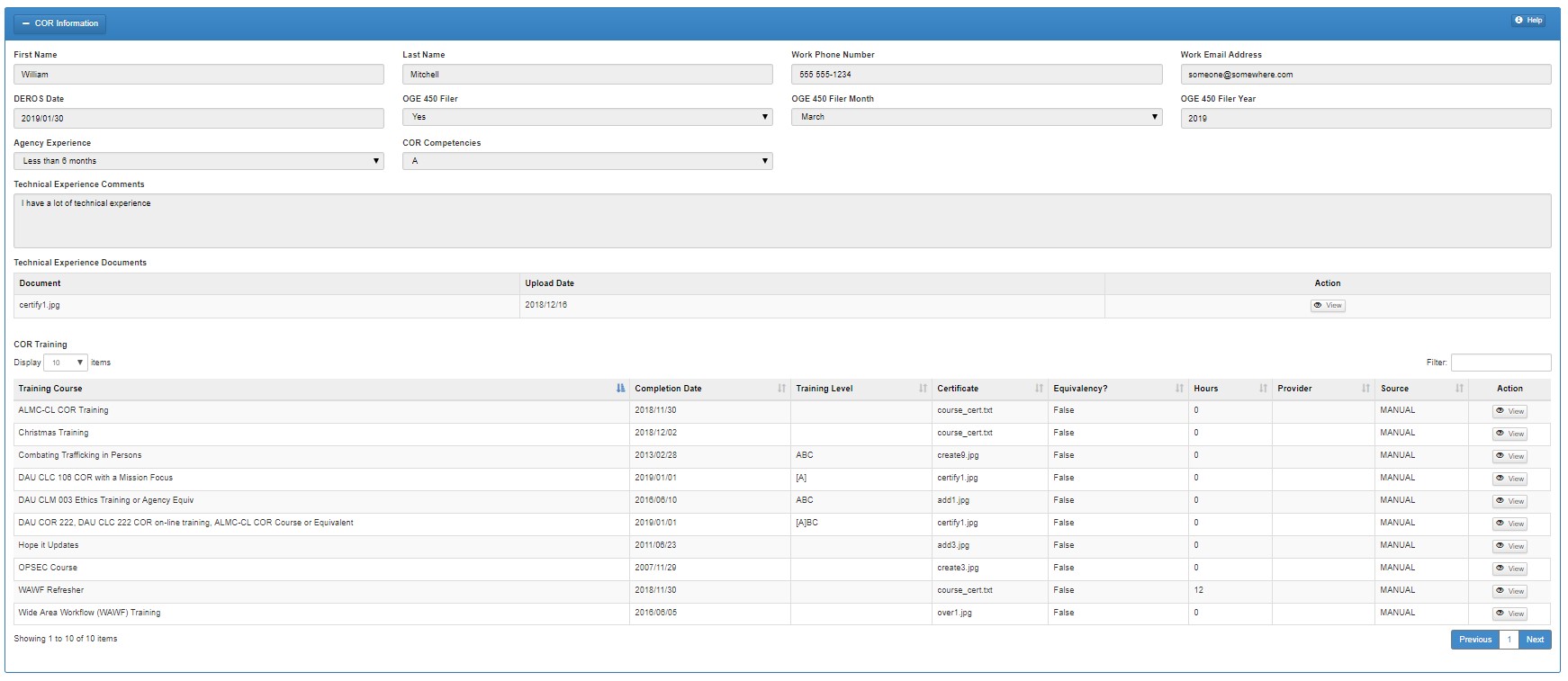The width and height of the screenshot is (1568, 681).
Task: Click the '2007/11/29' completion date
Action: click(x=655, y=568)
